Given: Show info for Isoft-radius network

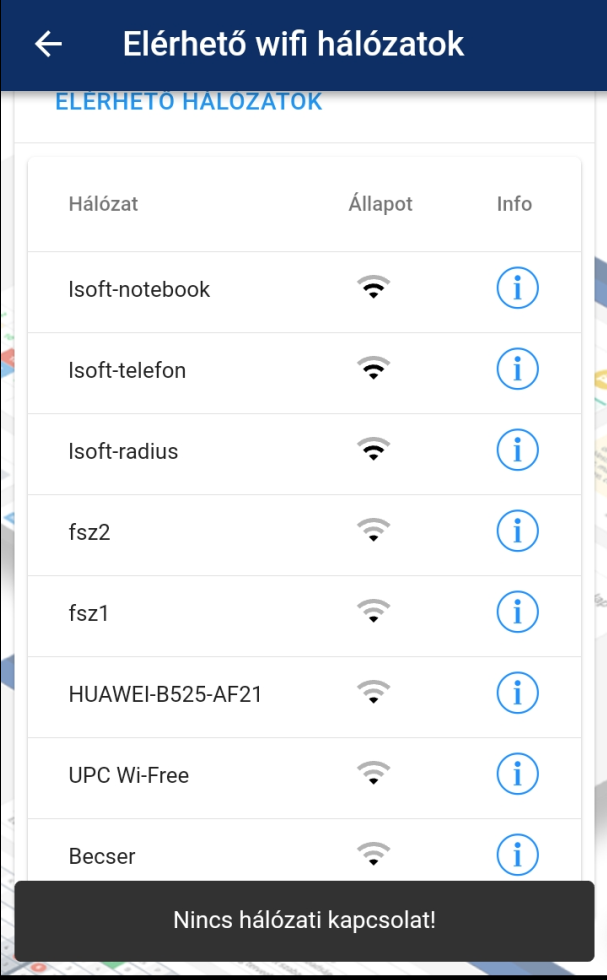Looking at the screenshot, I should coord(517,452).
